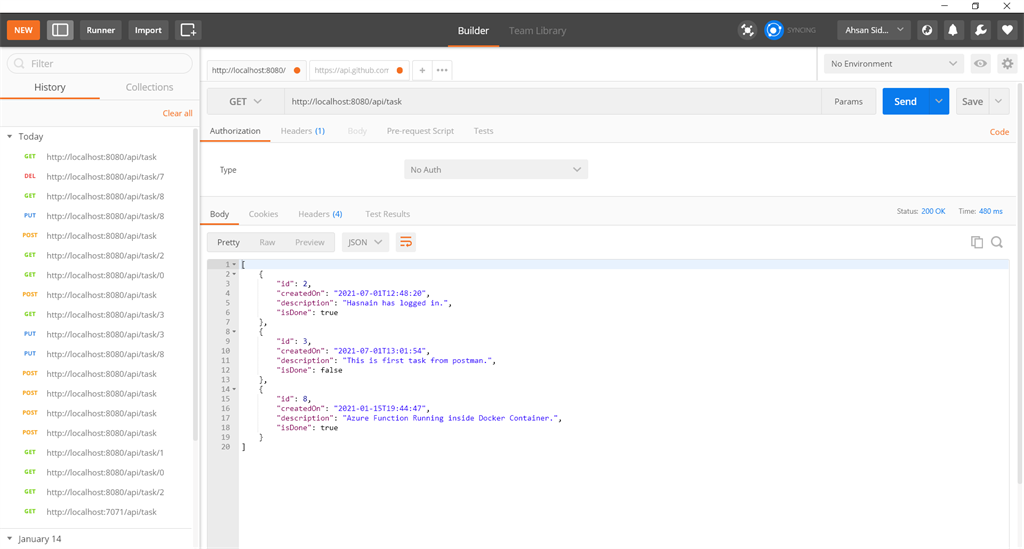Click the search response magnifier icon
Screen dimensions: 1024x549
click(997, 242)
